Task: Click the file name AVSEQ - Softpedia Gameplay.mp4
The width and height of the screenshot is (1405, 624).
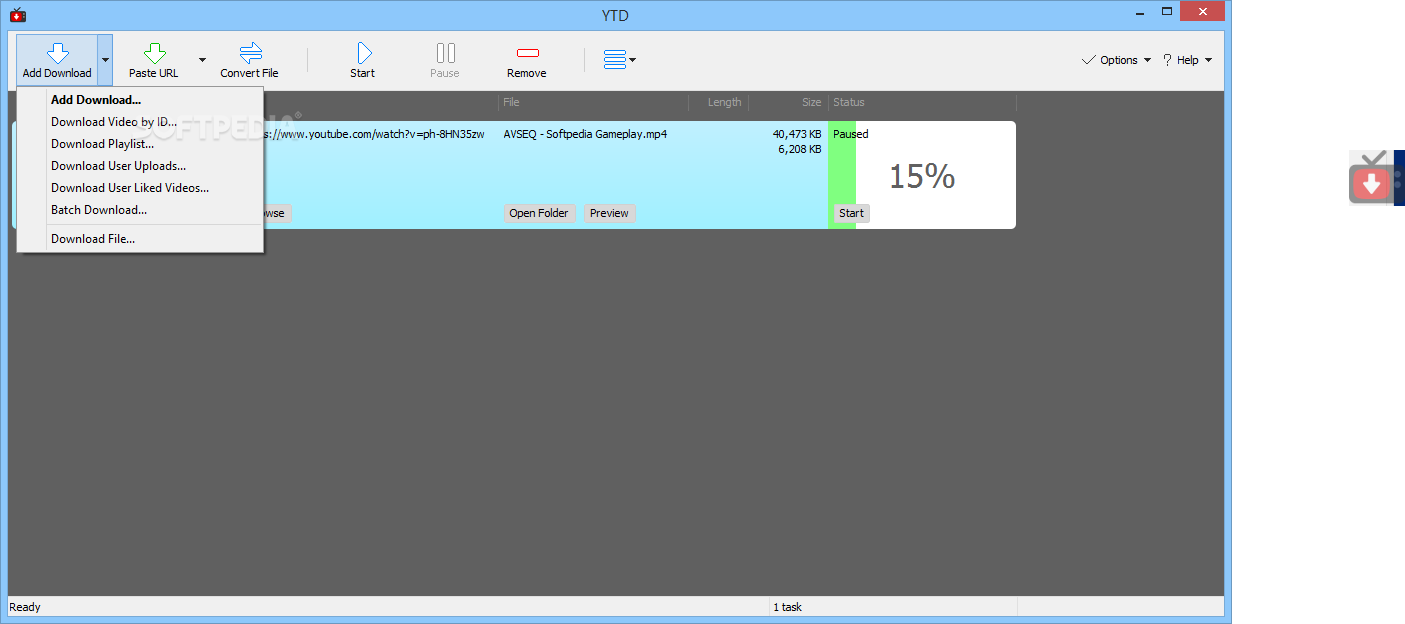Action: [x=585, y=134]
